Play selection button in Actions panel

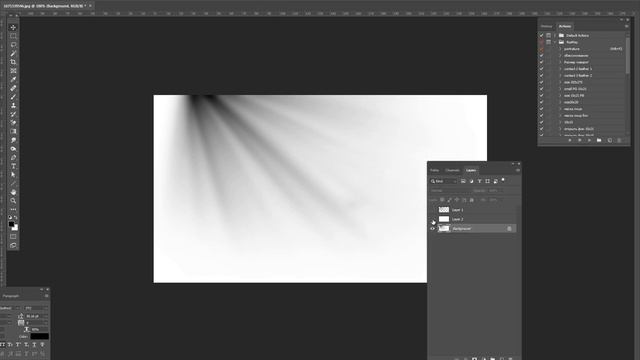coord(589,140)
